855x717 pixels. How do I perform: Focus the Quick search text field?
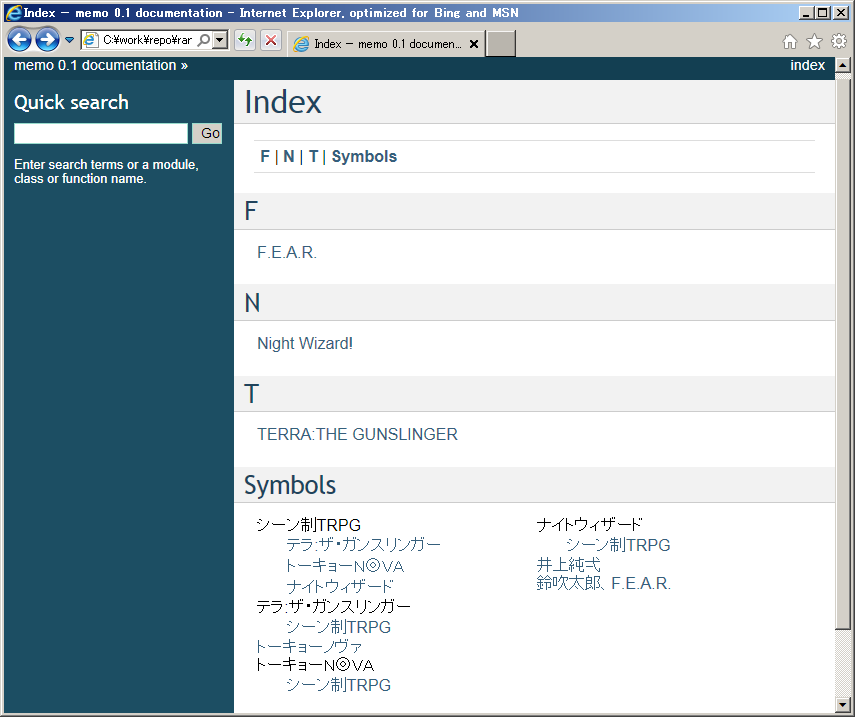click(101, 133)
